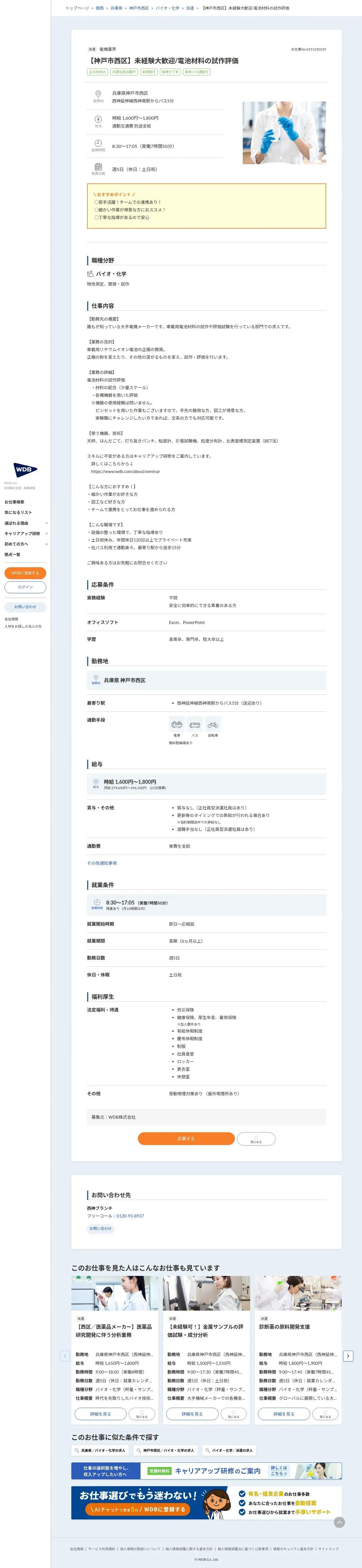Open the その他通知事項 link
This screenshot has width=362, height=1568.
(x=101, y=863)
